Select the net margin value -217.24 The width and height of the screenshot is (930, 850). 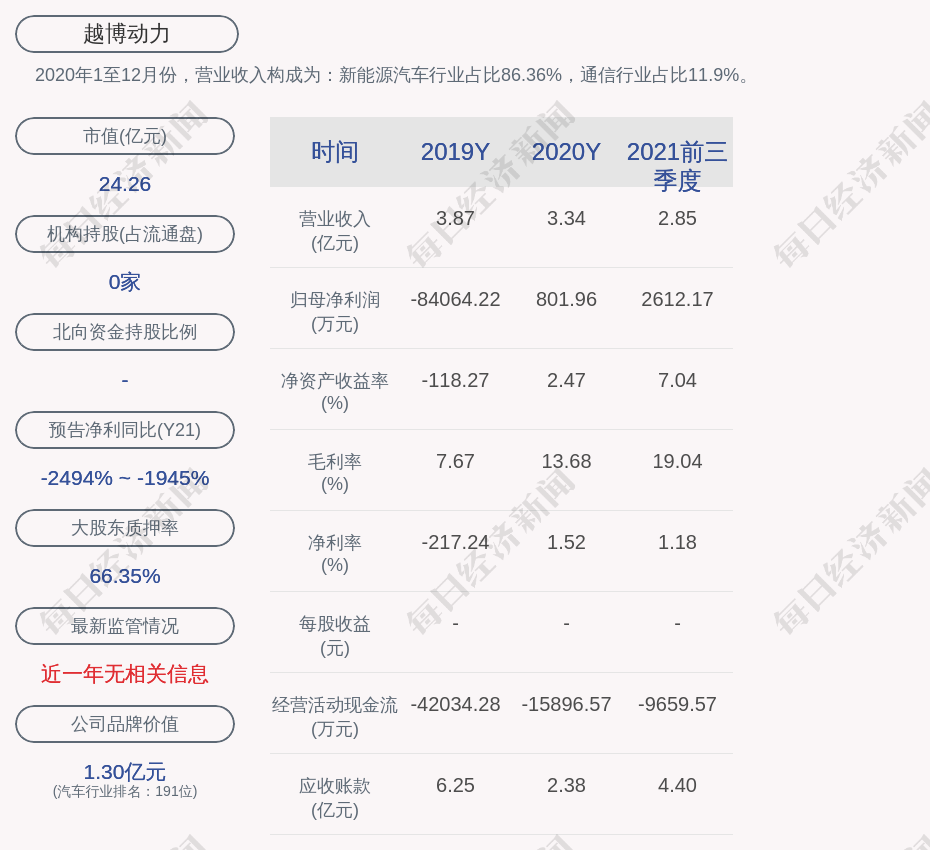(x=456, y=542)
